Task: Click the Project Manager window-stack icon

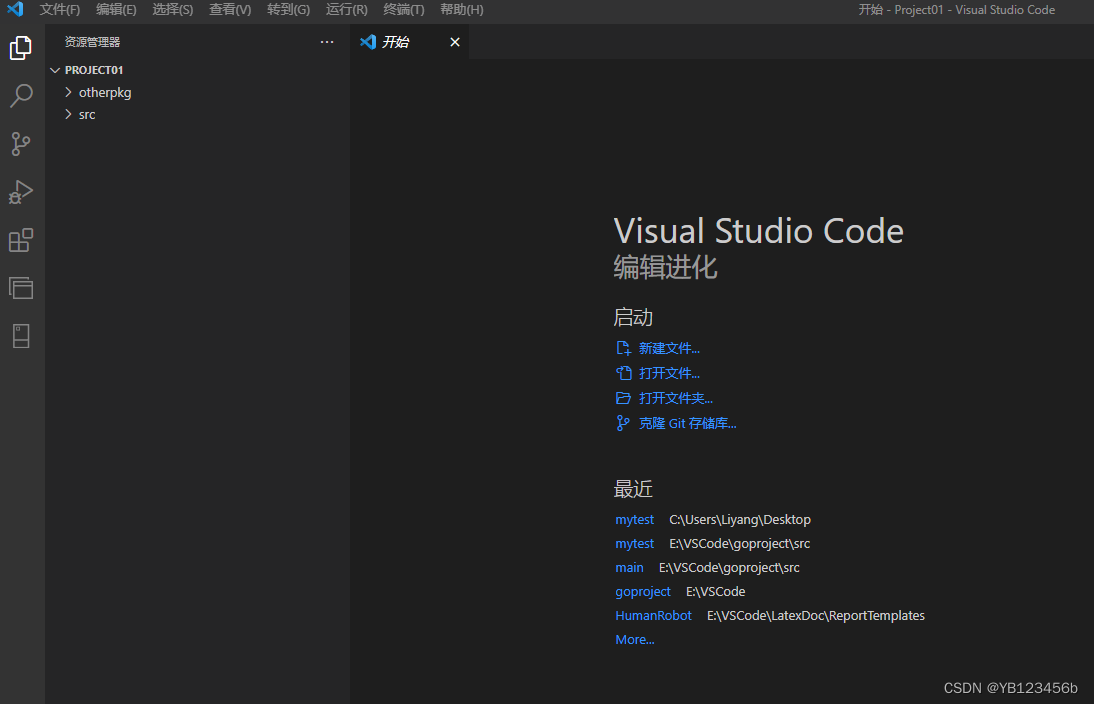Action: (21, 288)
